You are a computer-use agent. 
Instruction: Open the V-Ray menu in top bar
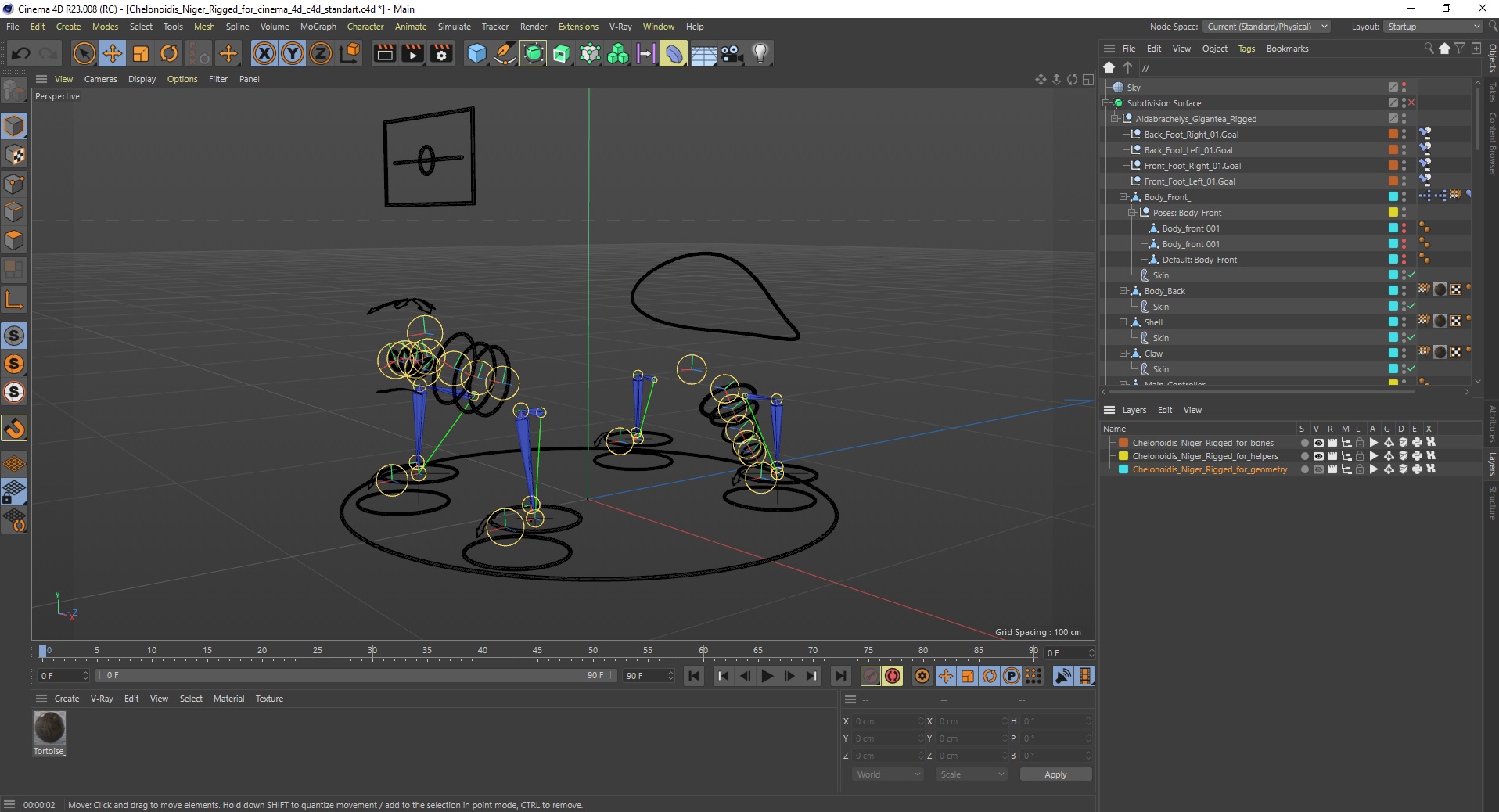[x=620, y=27]
